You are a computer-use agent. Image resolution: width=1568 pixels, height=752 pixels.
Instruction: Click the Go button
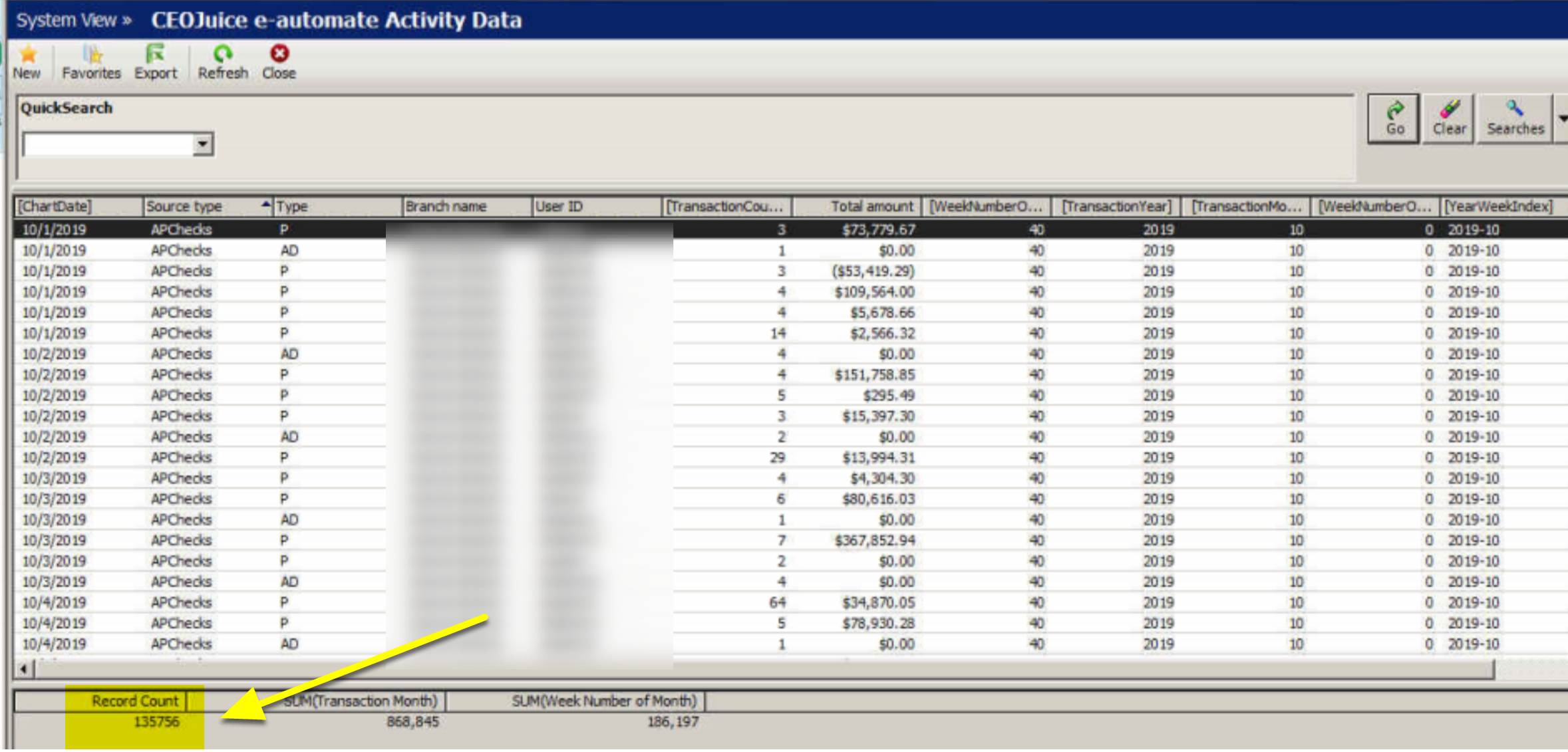[1394, 118]
